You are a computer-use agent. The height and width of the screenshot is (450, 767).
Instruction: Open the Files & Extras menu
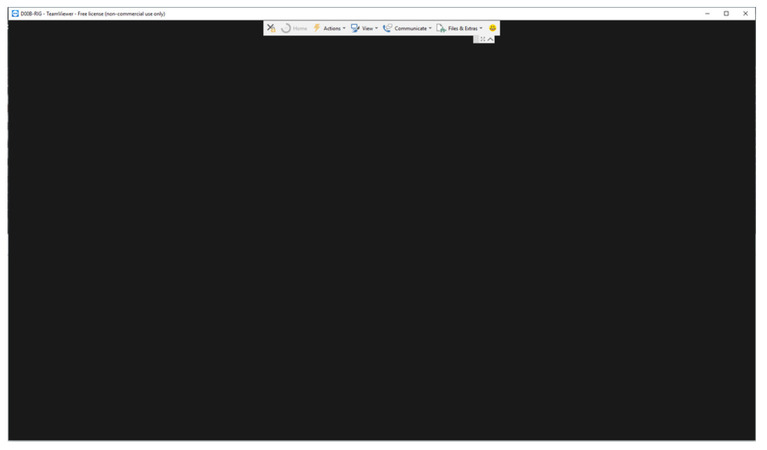tap(459, 28)
